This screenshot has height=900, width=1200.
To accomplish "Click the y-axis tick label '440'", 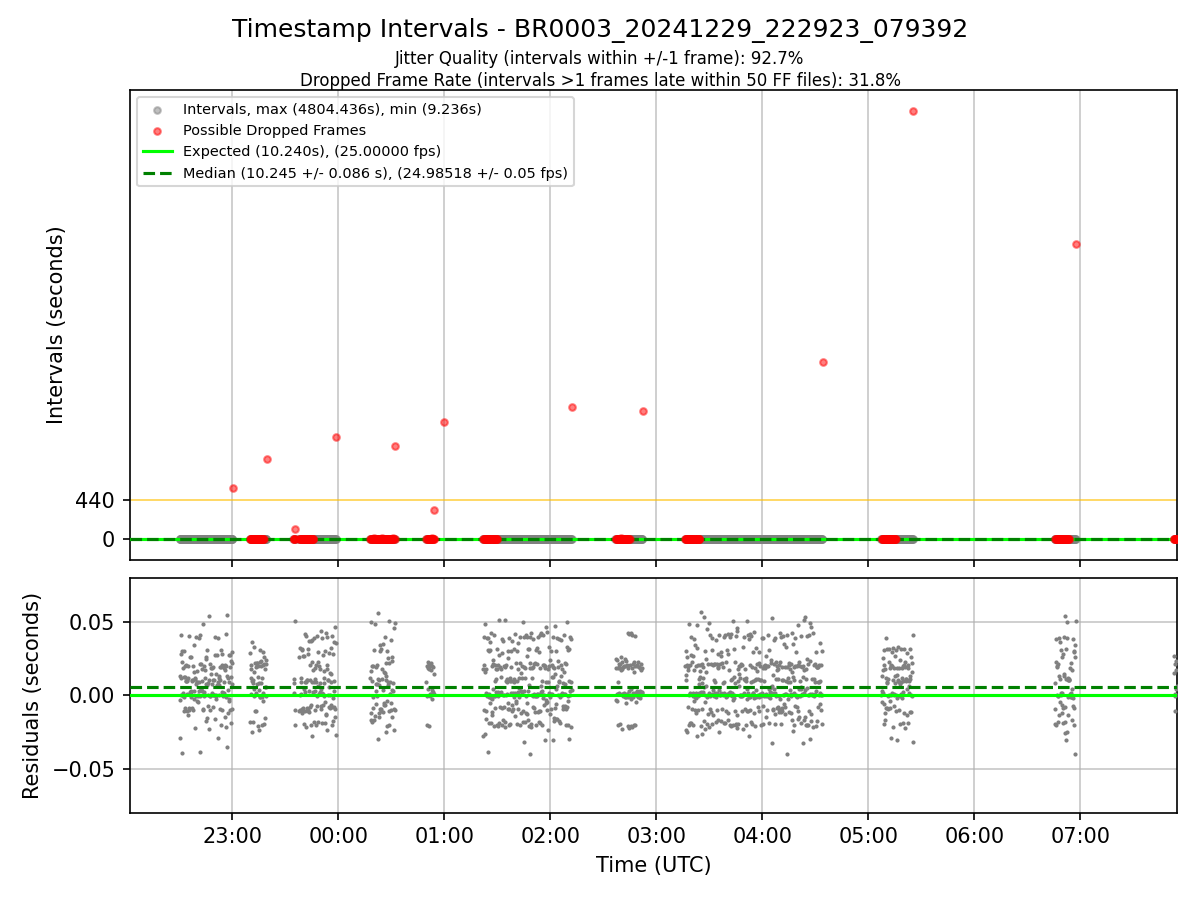I will [95, 500].
